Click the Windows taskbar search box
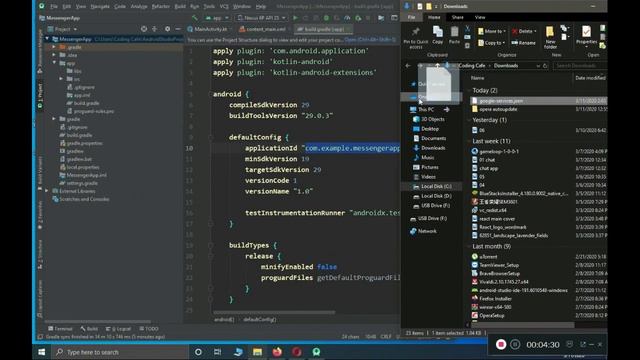 tap(120, 352)
